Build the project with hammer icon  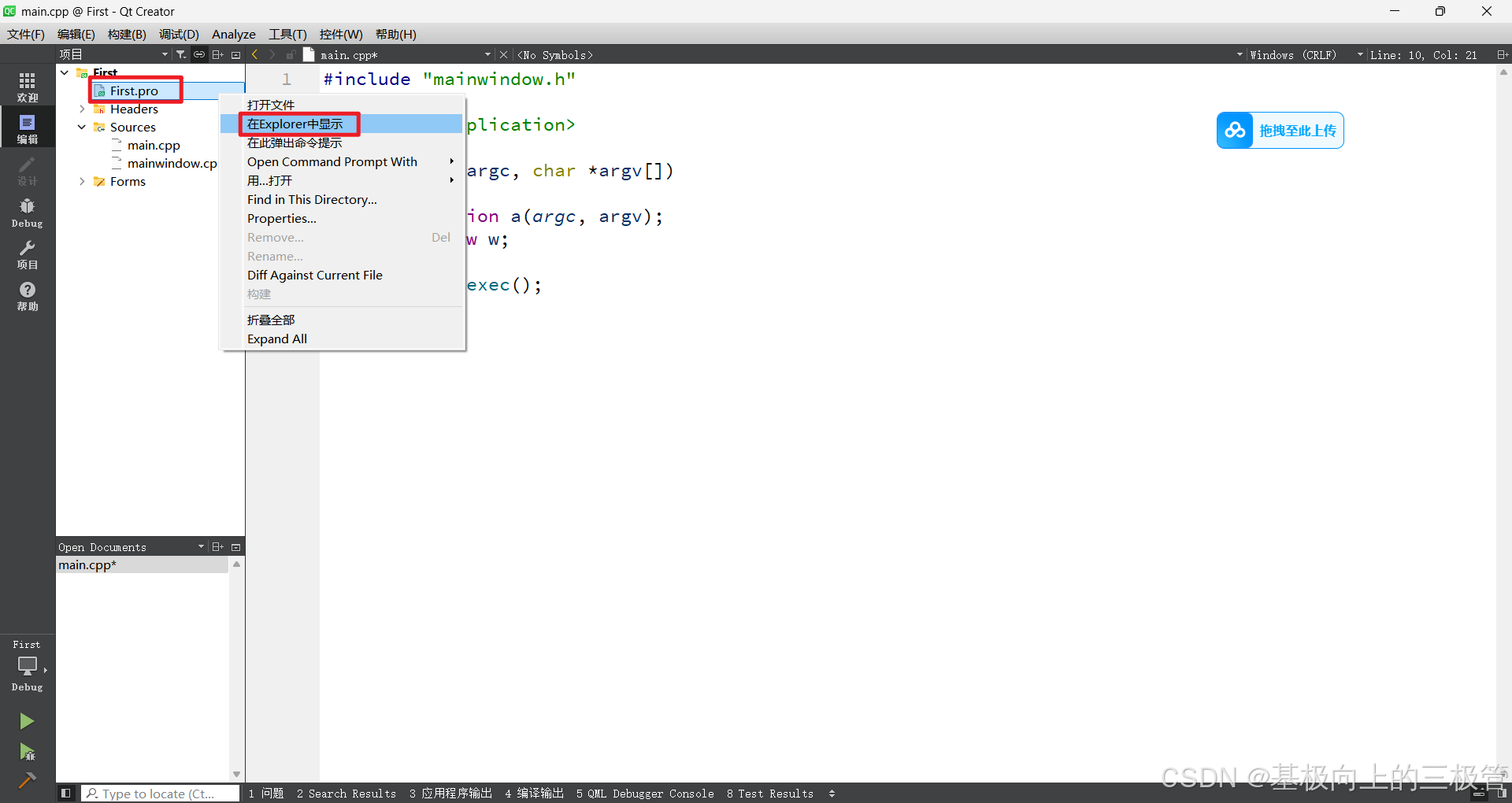click(x=27, y=780)
